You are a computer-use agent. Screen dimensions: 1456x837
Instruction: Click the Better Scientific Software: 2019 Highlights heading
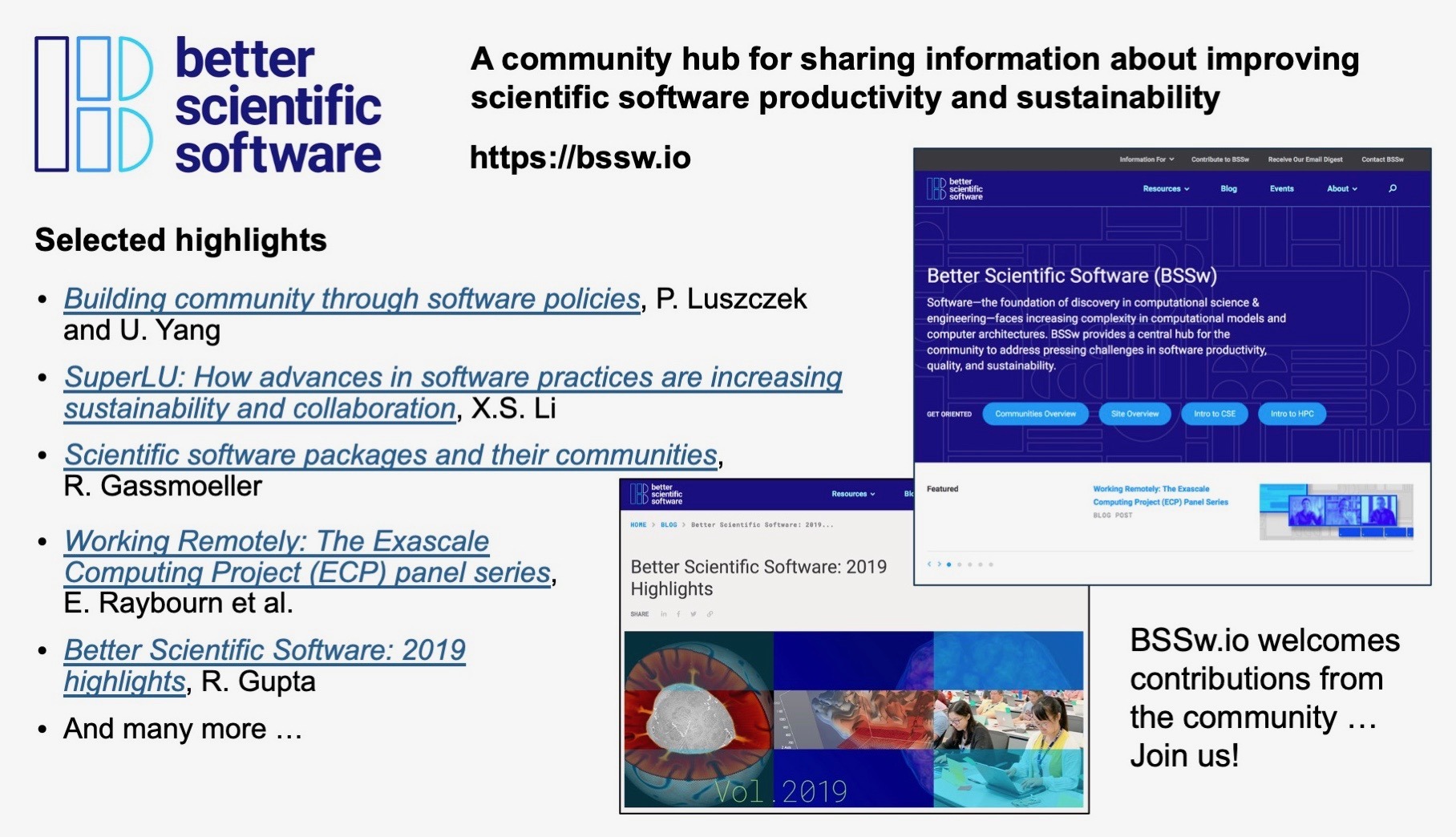pos(758,578)
